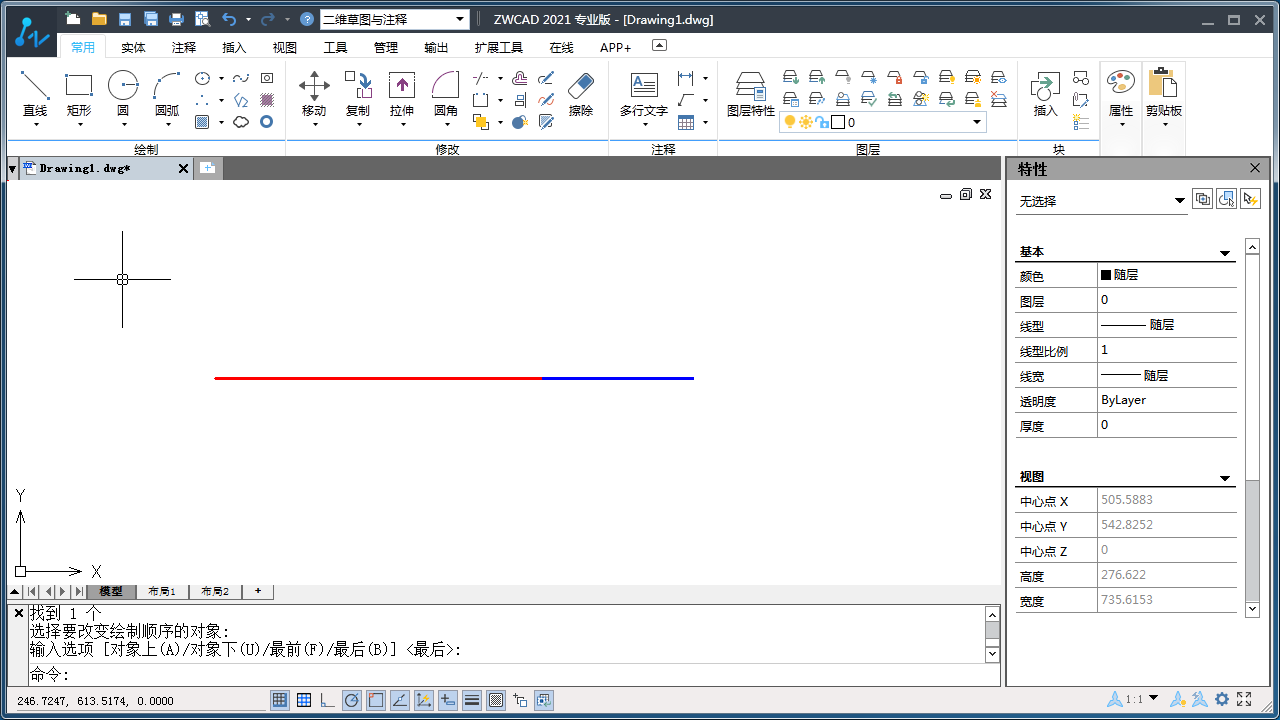Open 图层特性 layer properties manager
The height and width of the screenshot is (720, 1280).
pos(750,93)
